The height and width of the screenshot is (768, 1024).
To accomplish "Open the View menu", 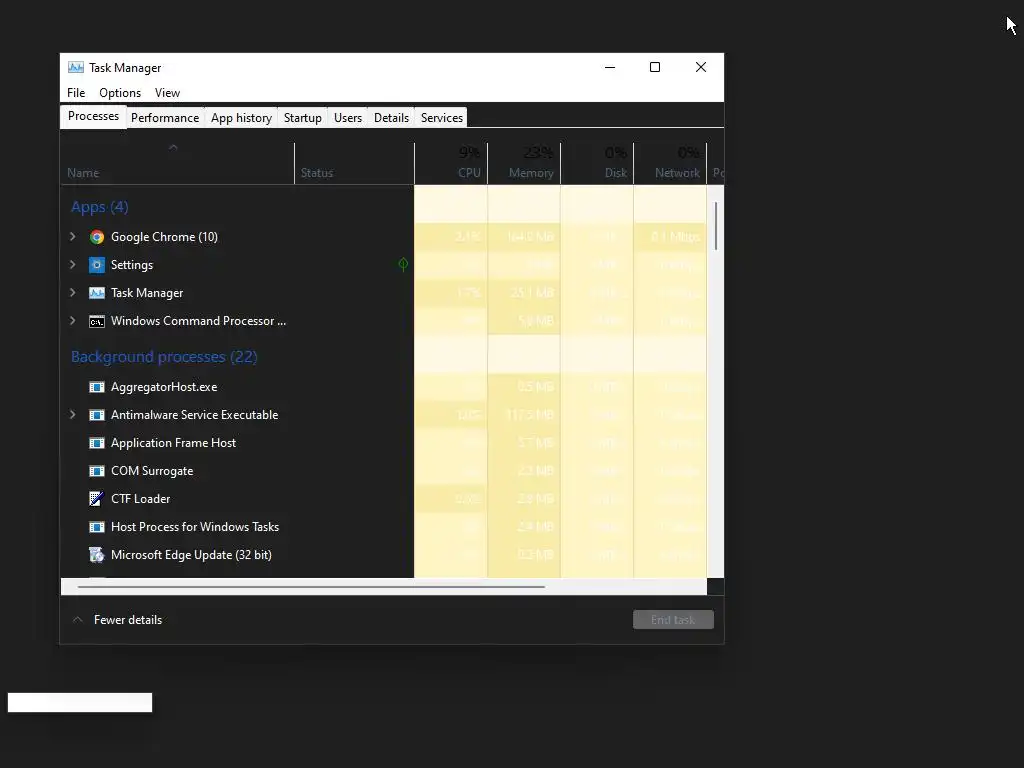I will [x=167, y=93].
